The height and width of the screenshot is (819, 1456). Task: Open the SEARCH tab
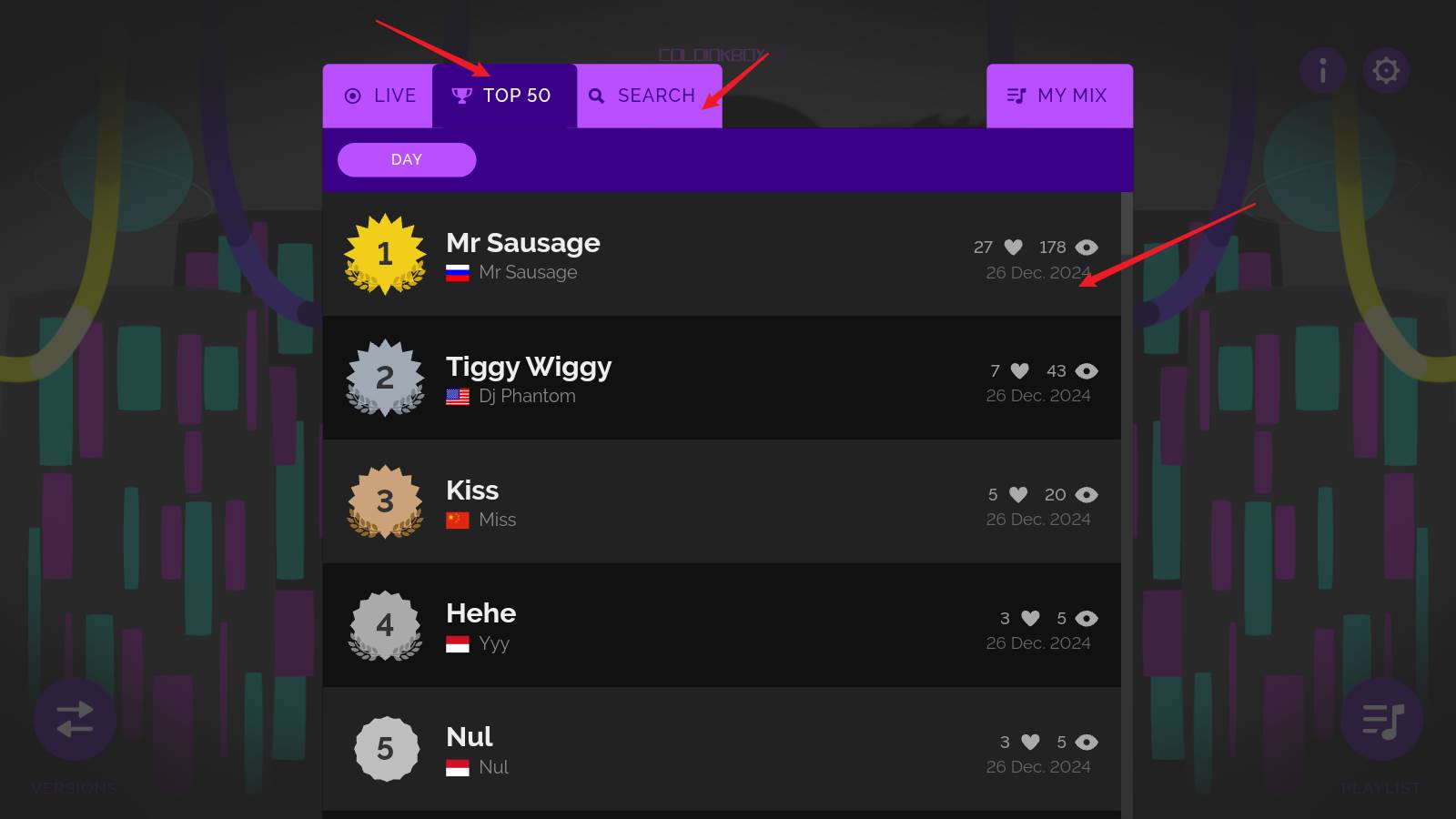pyautogui.click(x=643, y=96)
